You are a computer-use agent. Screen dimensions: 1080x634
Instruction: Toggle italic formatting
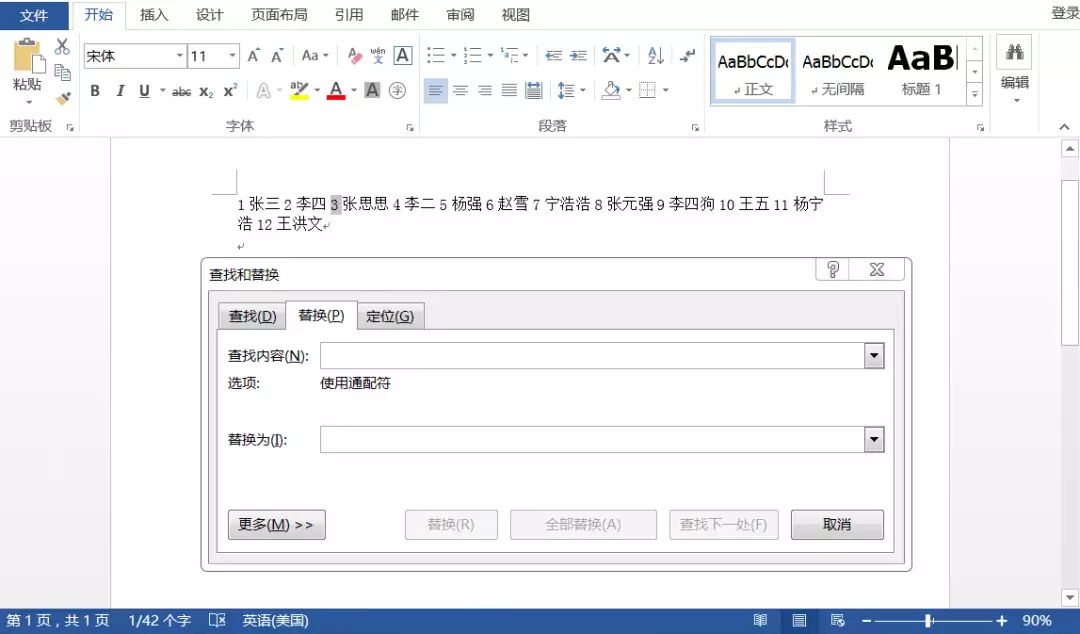(x=120, y=91)
